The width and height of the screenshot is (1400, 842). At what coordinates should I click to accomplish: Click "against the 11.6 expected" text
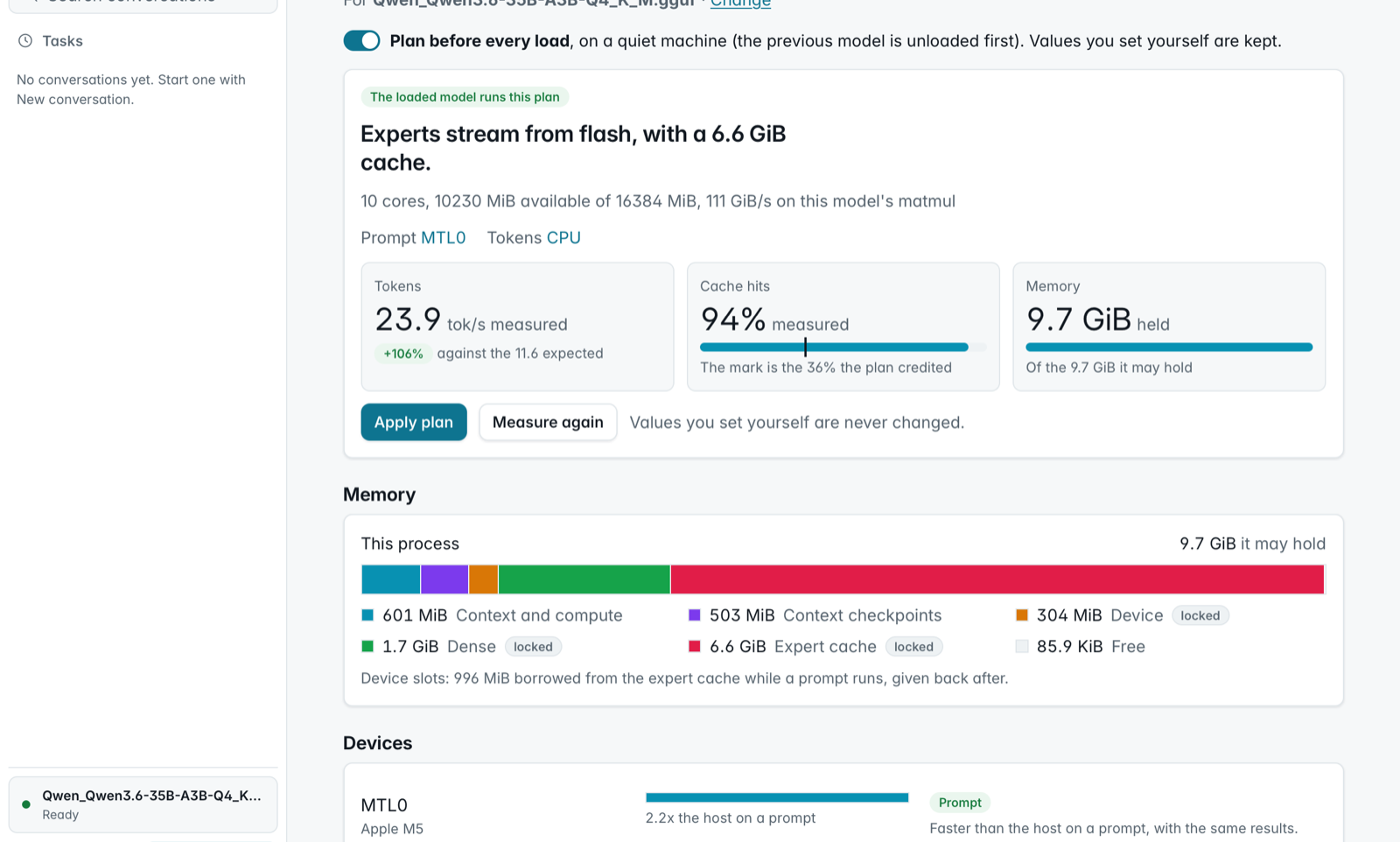coord(521,354)
